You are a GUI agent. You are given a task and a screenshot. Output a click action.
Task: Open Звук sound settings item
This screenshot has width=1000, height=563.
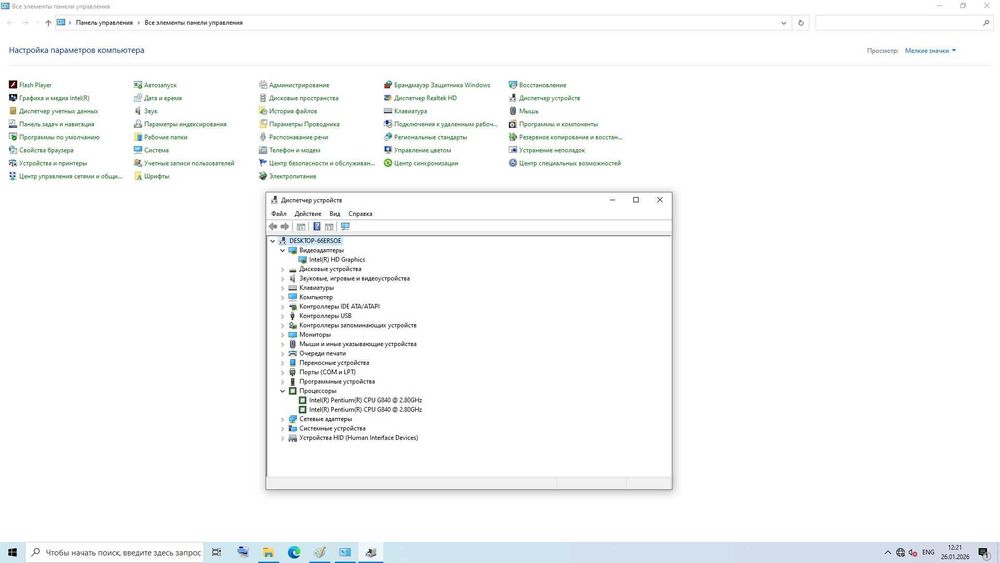[x=145, y=111]
